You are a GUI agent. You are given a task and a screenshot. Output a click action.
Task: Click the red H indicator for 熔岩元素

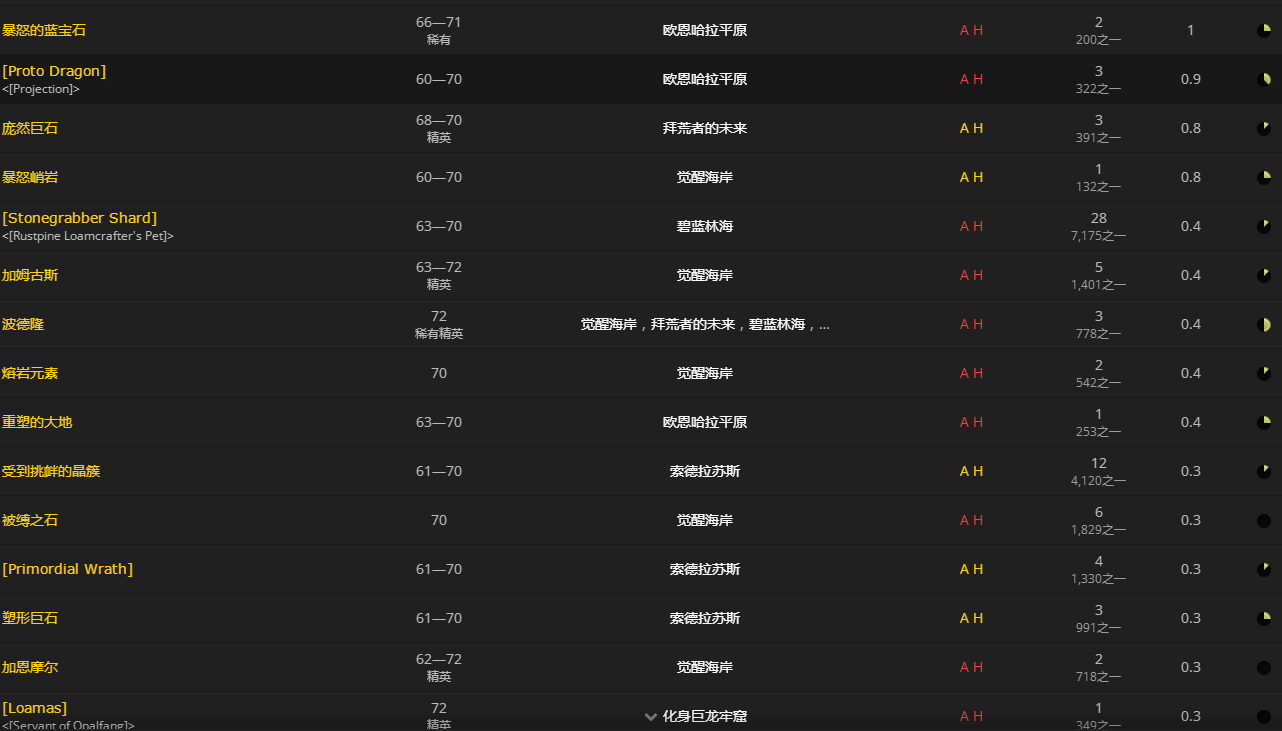976,373
